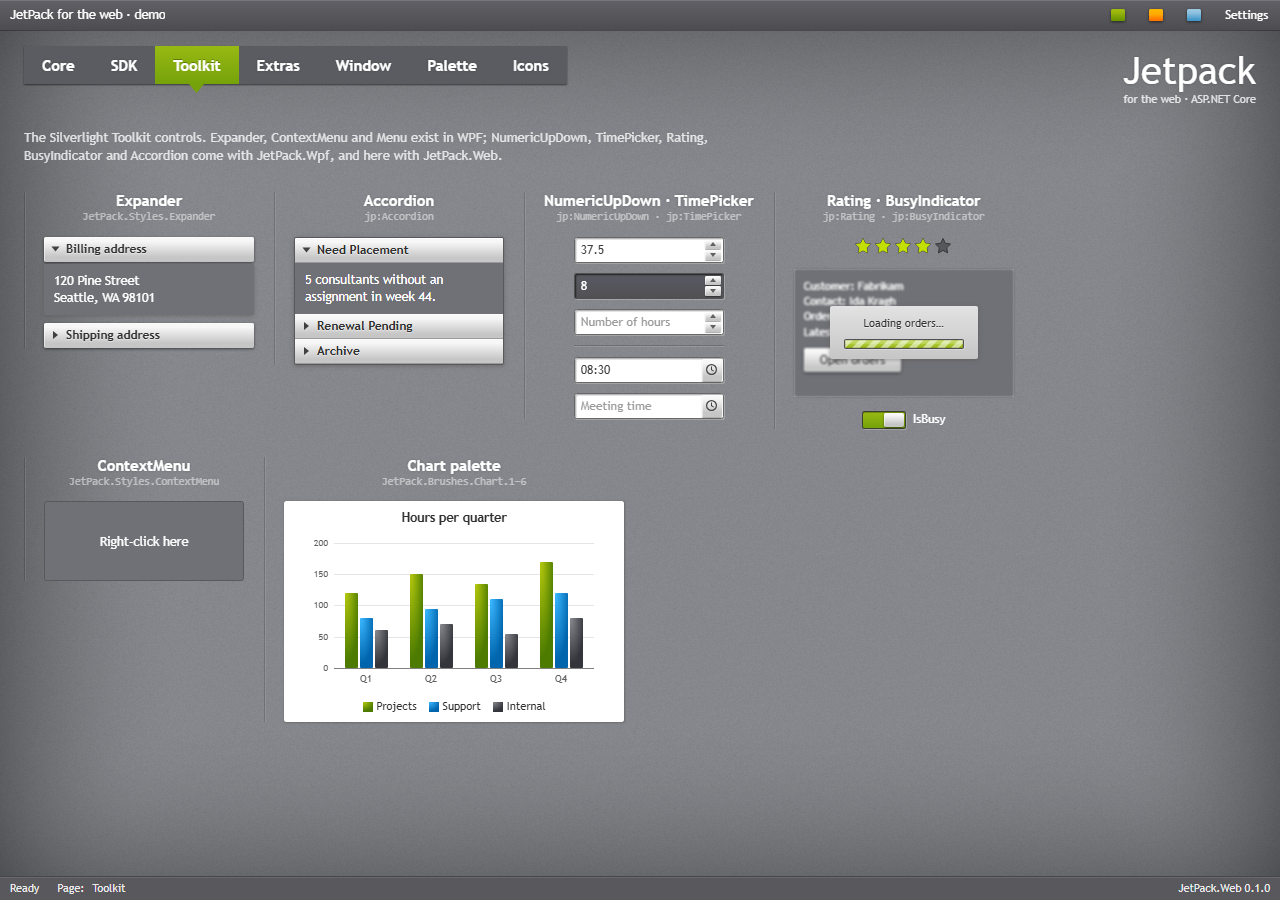The image size is (1280, 900).
Task: Click the Projects legend entry in chart
Action: pos(390,706)
